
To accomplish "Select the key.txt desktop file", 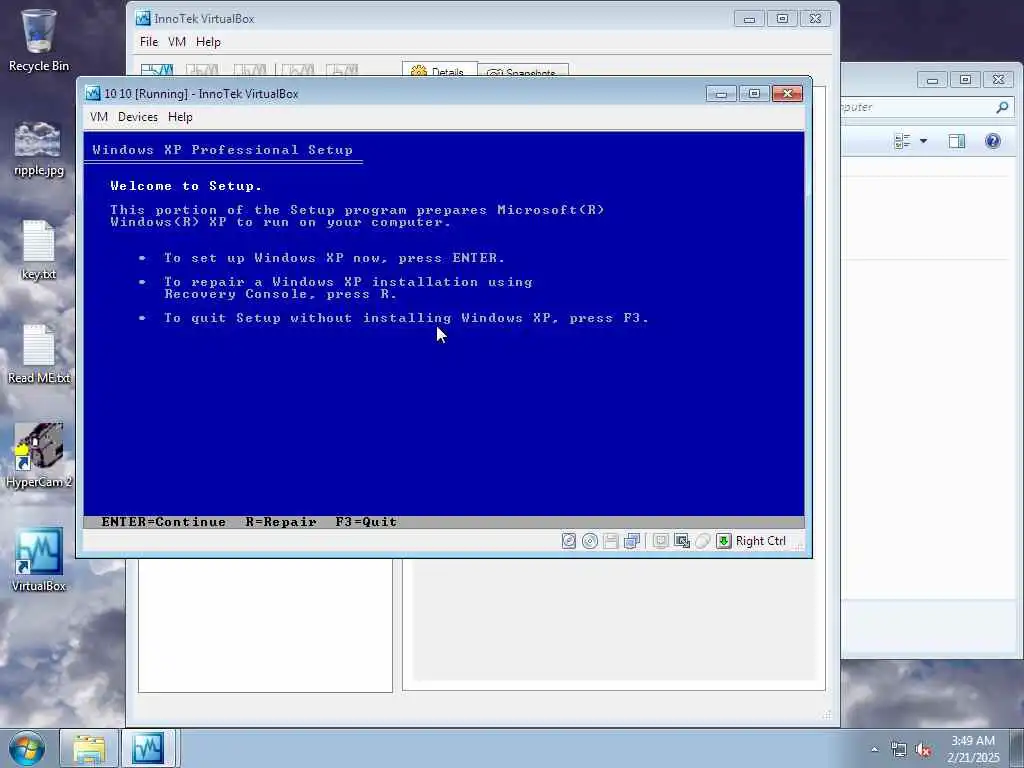I will (x=39, y=251).
